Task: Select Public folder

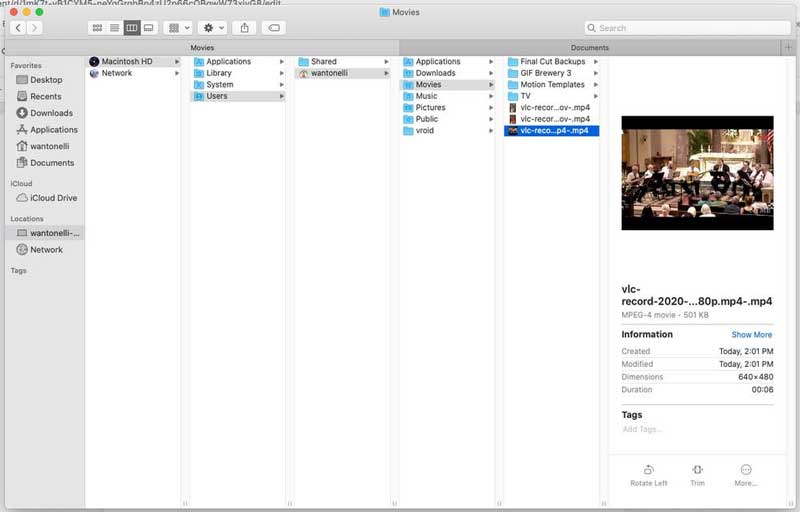Action: pos(448,119)
